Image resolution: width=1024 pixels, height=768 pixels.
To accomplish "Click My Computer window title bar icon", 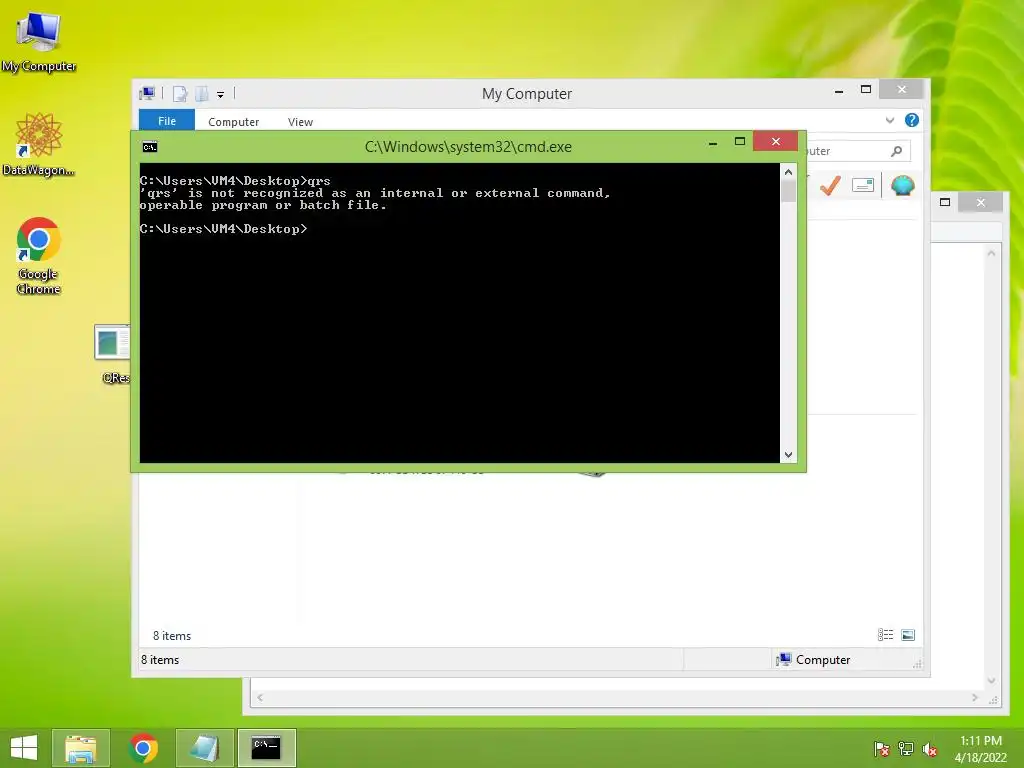I will (147, 94).
